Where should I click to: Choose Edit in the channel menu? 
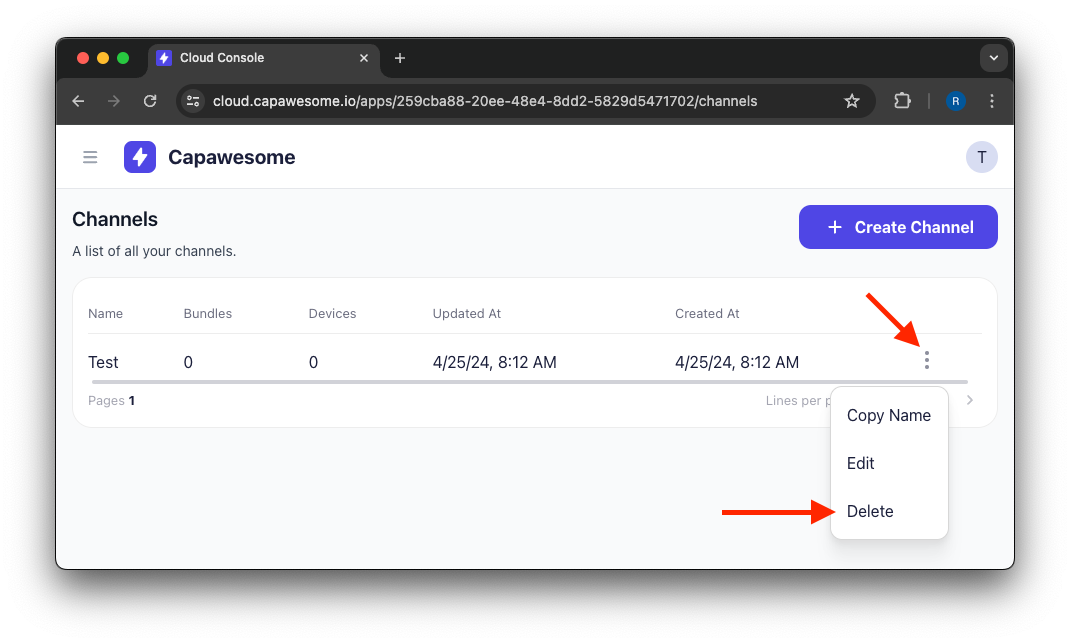(861, 464)
